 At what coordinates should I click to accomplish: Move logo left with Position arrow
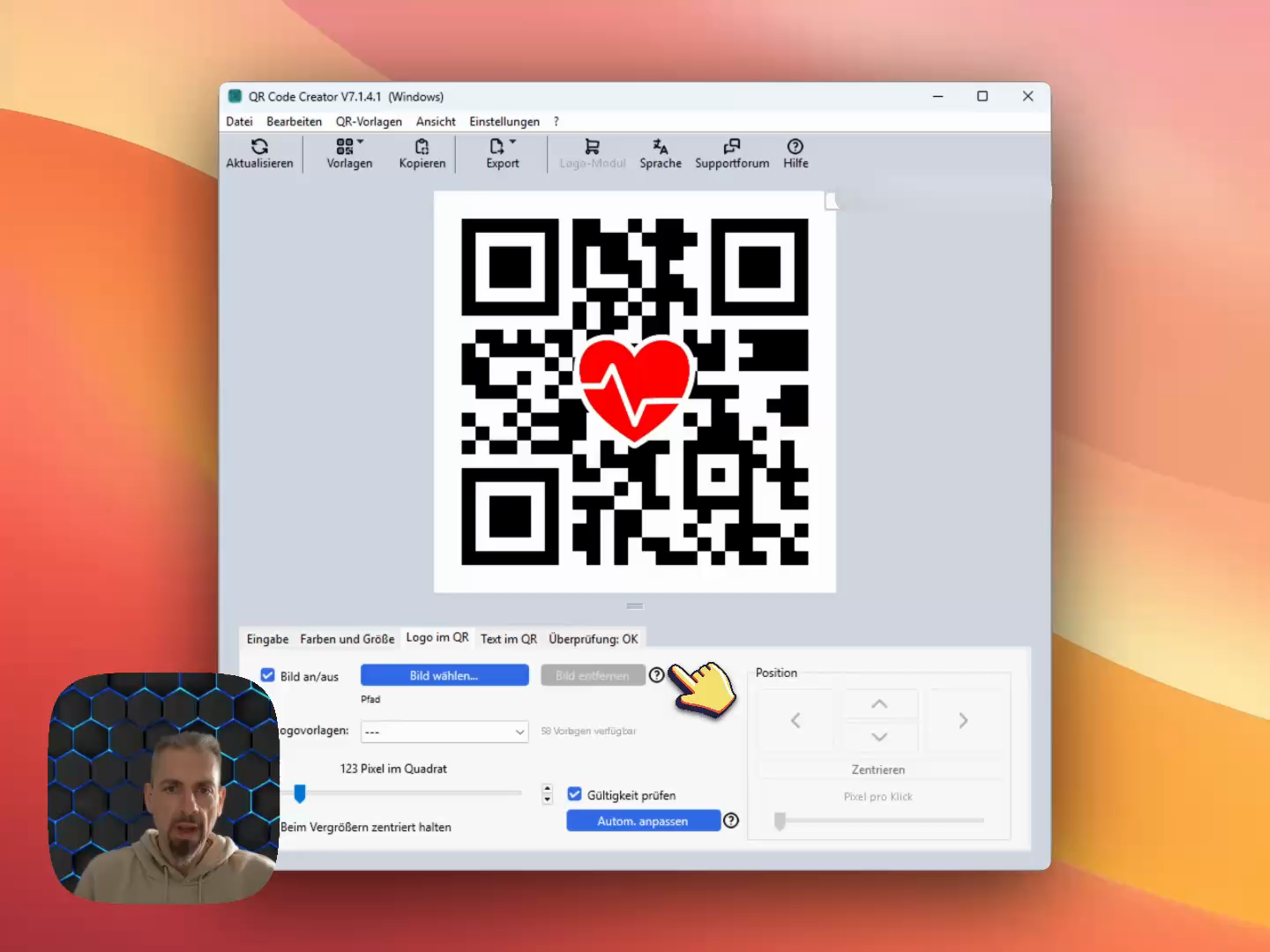click(x=796, y=720)
